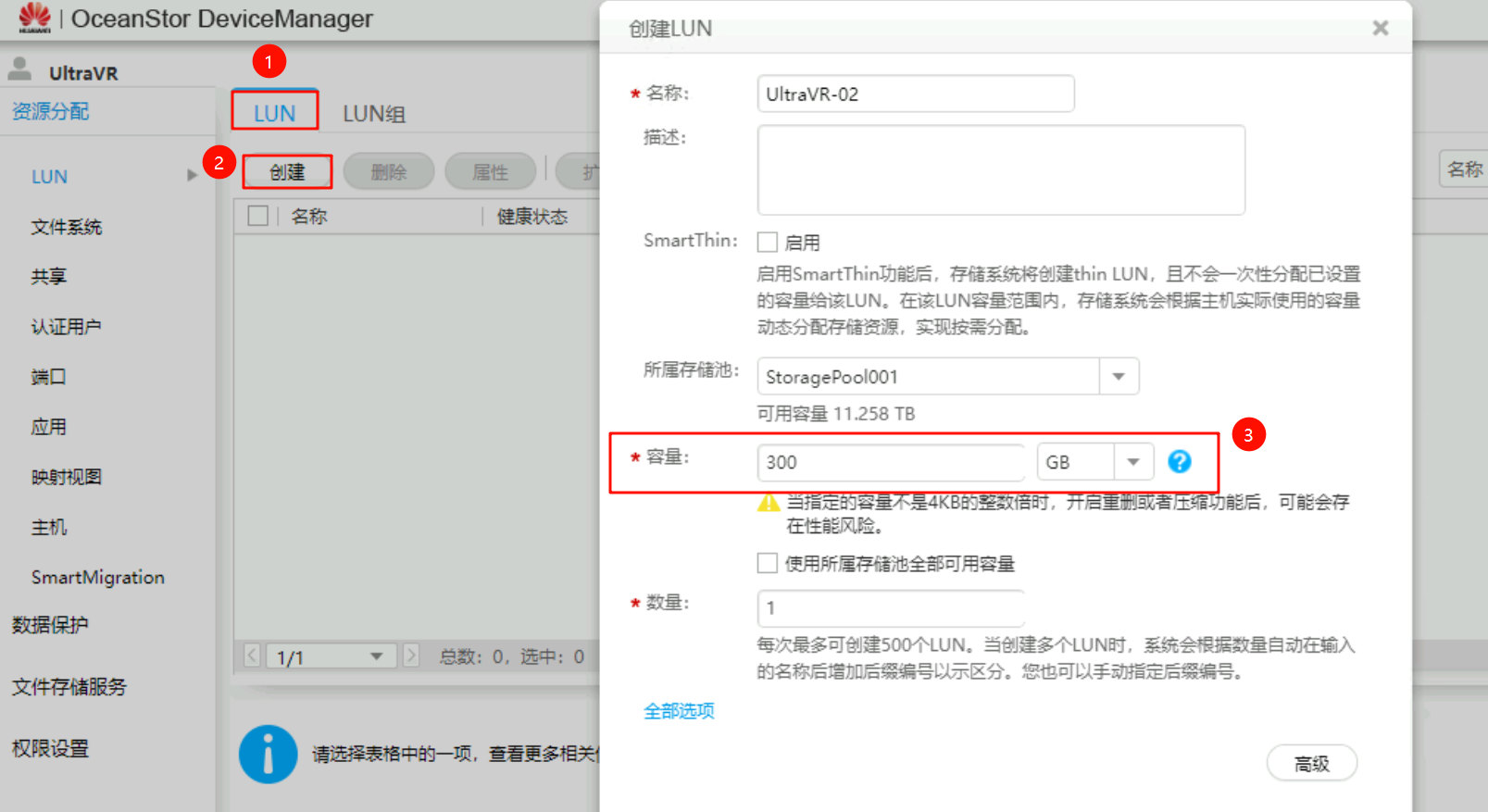Go to next page arrow in pager
Image resolution: width=1488 pixels, height=812 pixels.
pyautogui.click(x=412, y=656)
